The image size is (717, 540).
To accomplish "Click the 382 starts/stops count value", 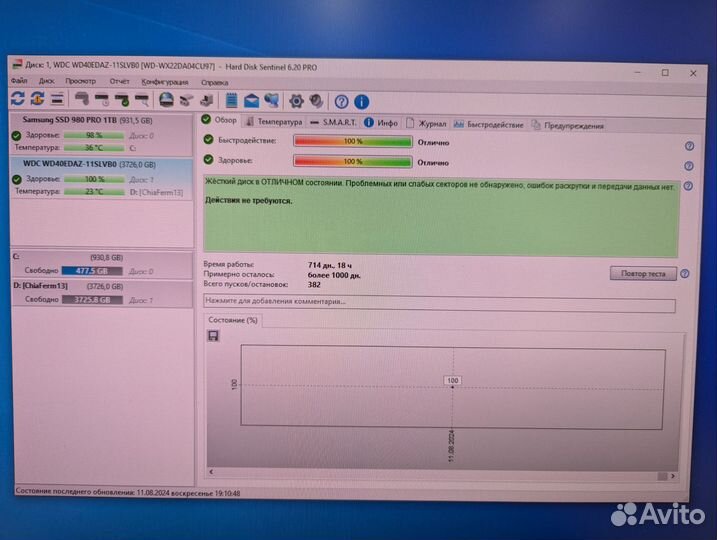I will point(314,284).
